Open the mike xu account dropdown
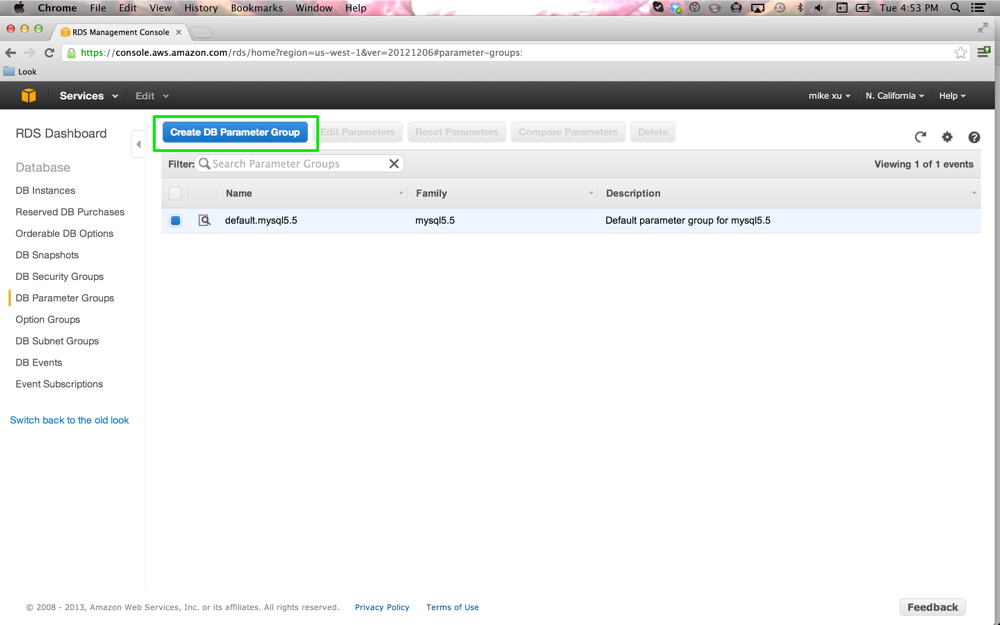 tap(829, 96)
